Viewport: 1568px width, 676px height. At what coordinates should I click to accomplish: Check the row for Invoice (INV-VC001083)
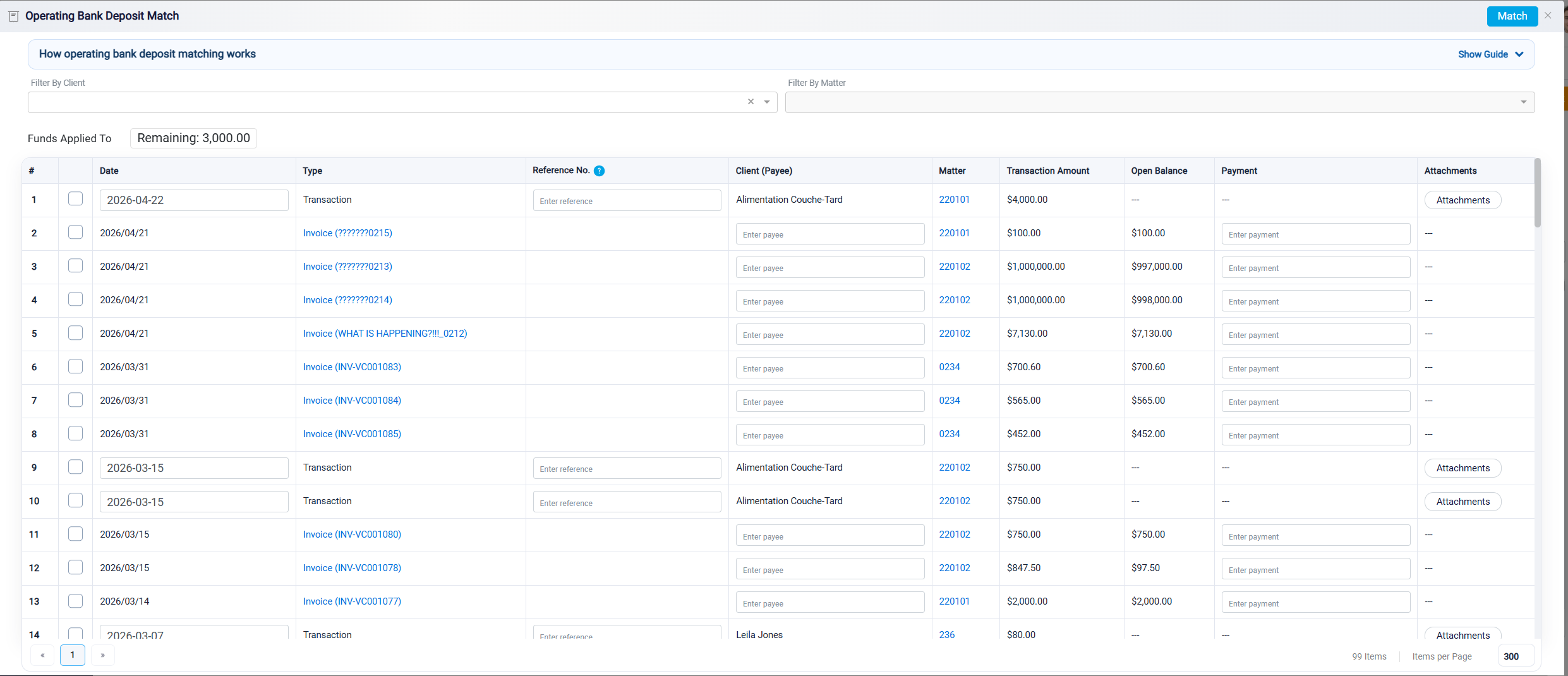(x=75, y=366)
